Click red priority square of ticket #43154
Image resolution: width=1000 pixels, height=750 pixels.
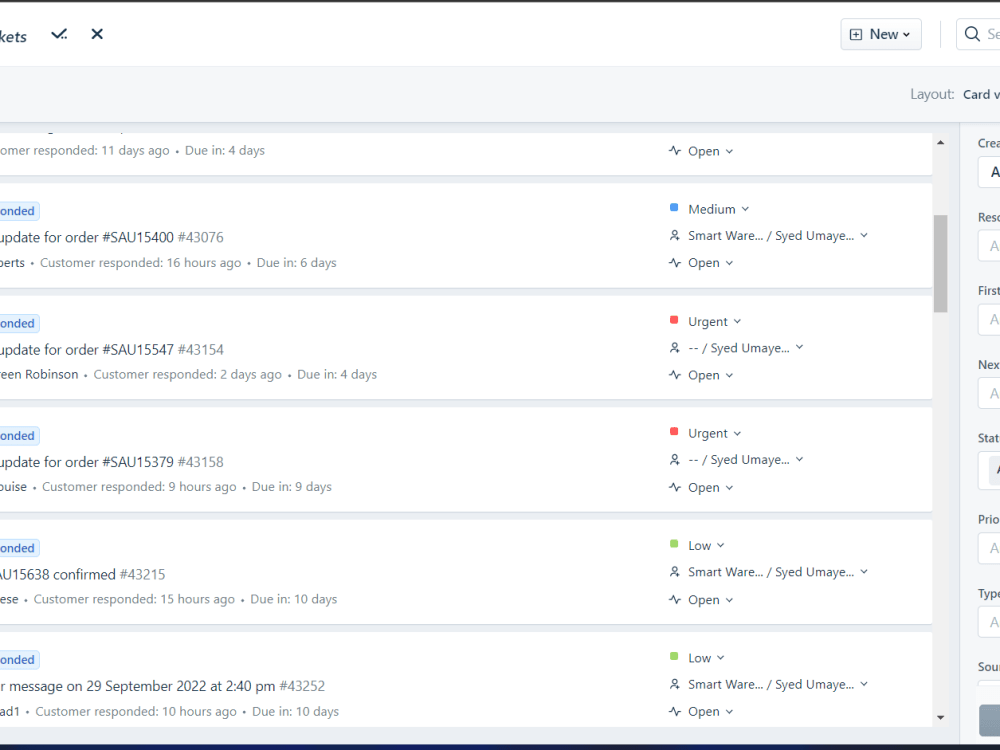coord(673,320)
